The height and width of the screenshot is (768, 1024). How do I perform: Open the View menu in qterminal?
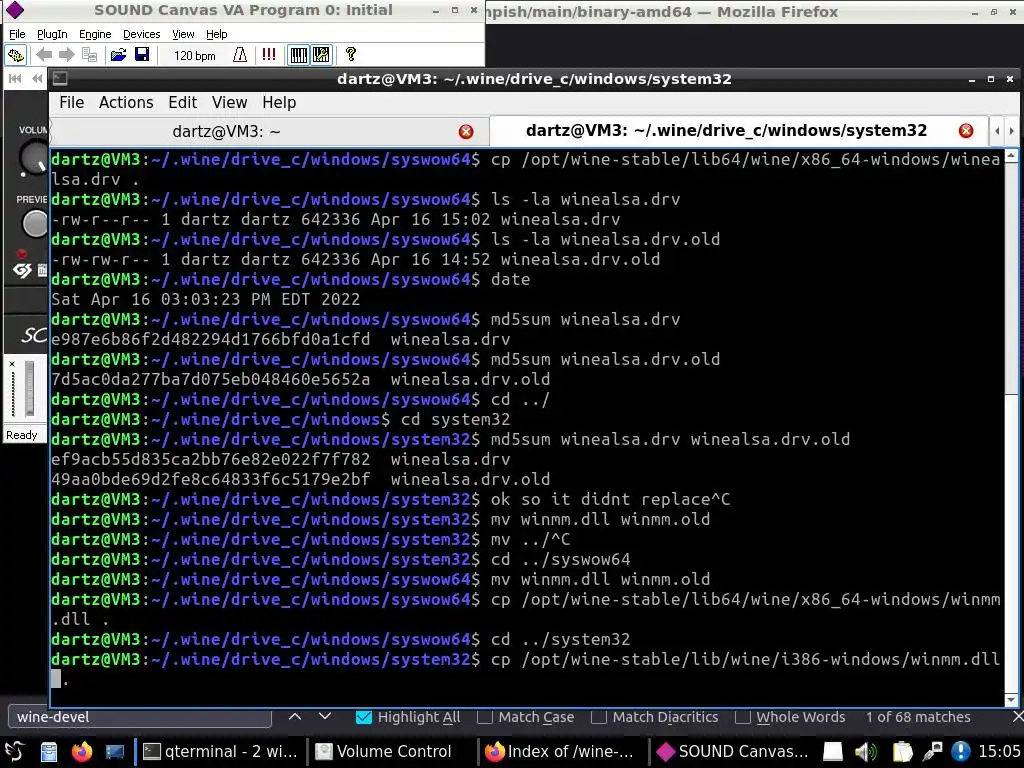229,103
